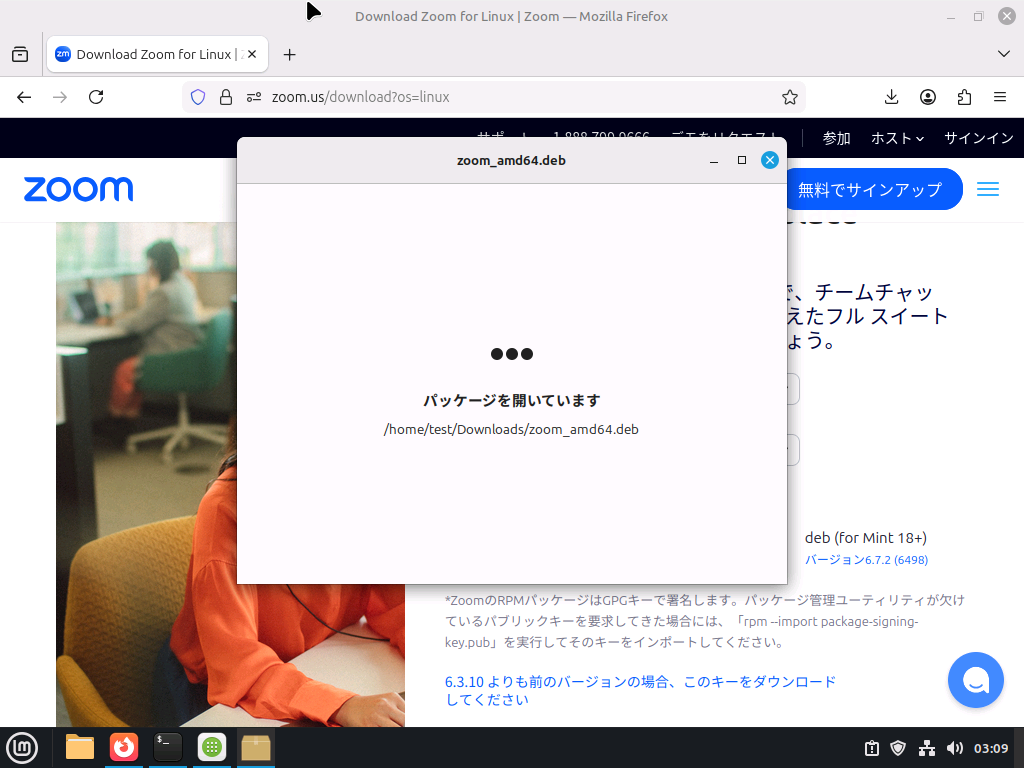Toggle tracking protection via the shield icon
This screenshot has width=1024, height=768.
[198, 97]
